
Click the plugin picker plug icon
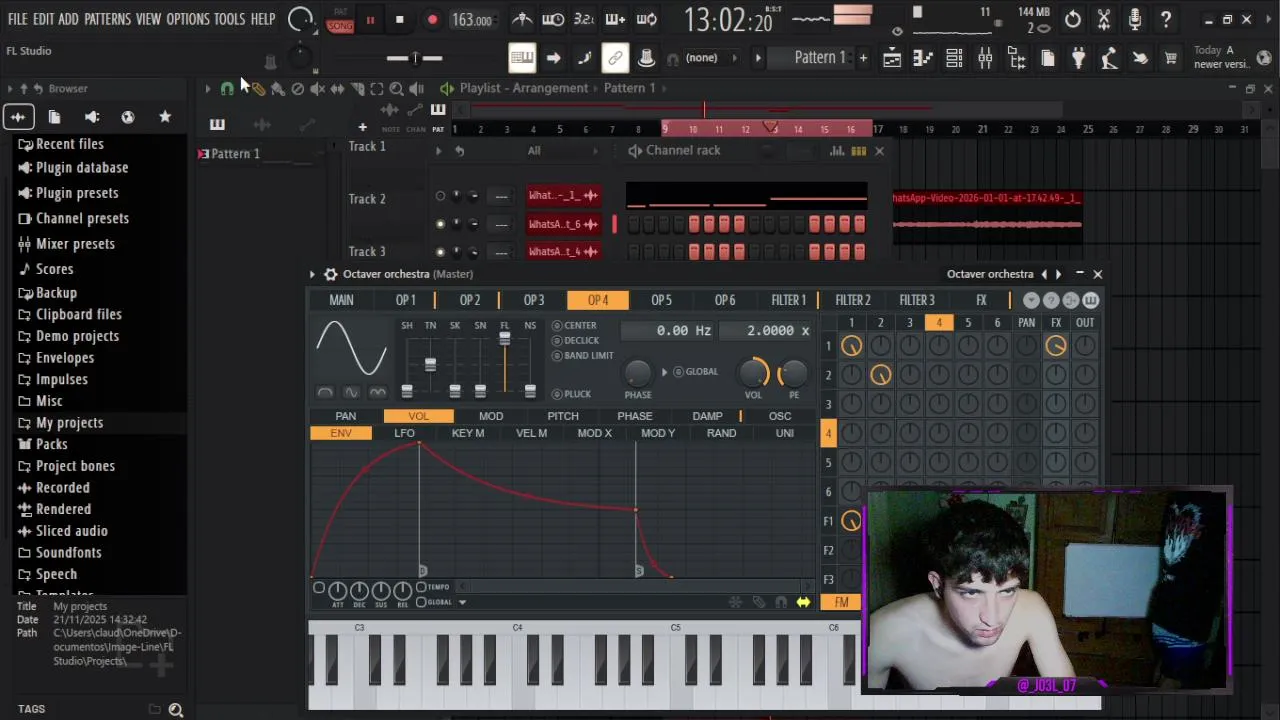1078,58
